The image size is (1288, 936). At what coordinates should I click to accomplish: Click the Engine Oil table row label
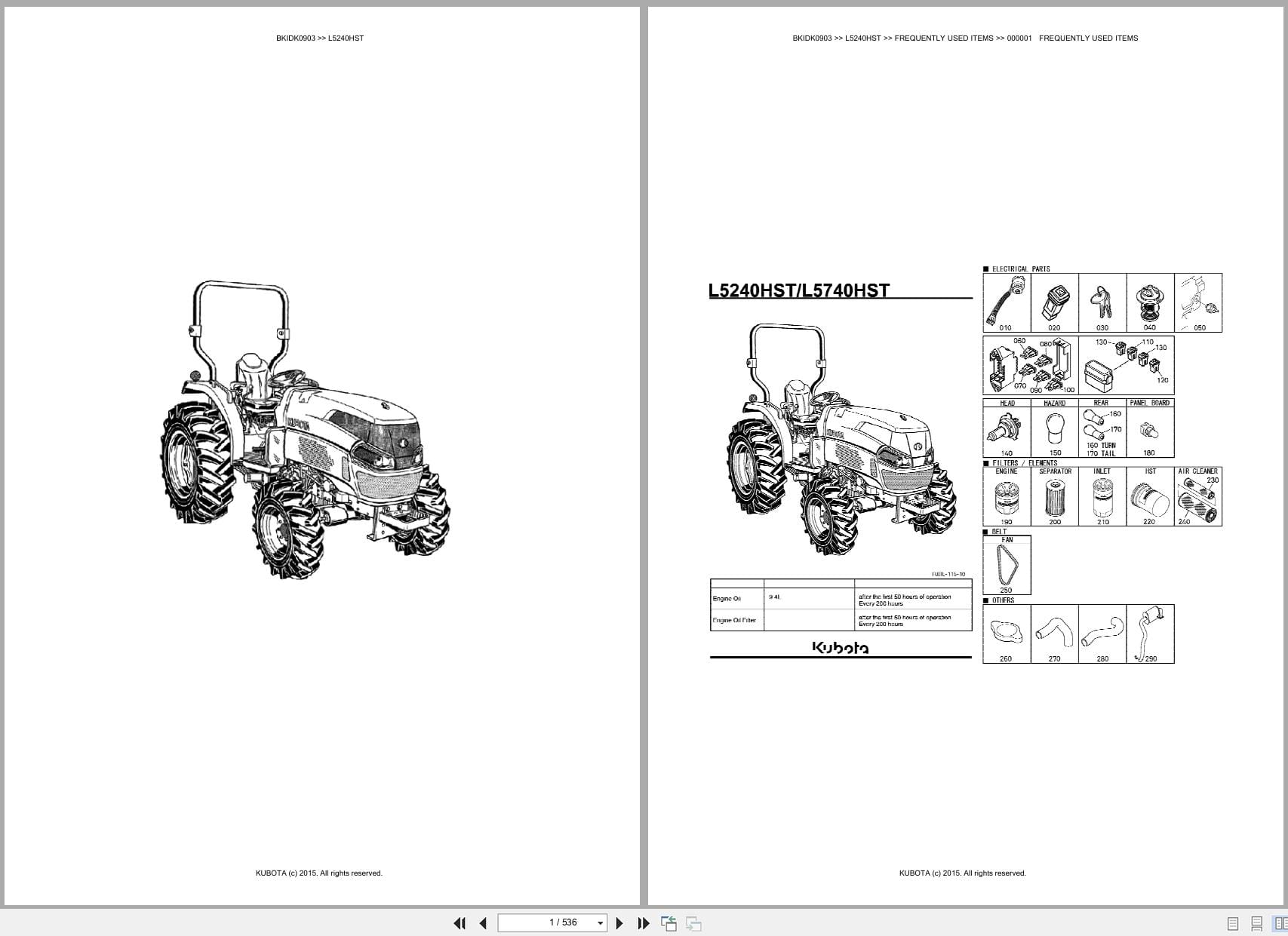tap(727, 599)
